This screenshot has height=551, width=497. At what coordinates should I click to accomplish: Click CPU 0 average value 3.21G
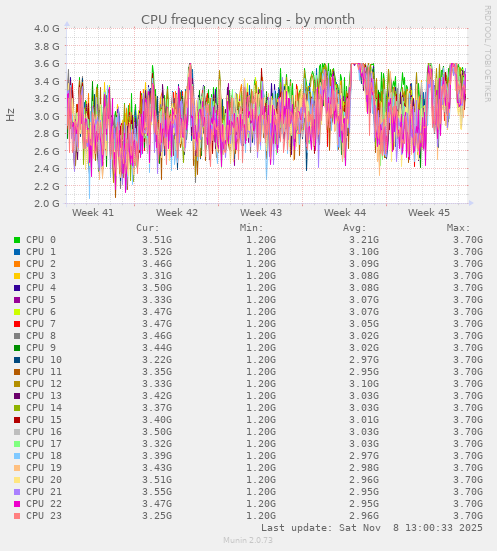point(364,240)
